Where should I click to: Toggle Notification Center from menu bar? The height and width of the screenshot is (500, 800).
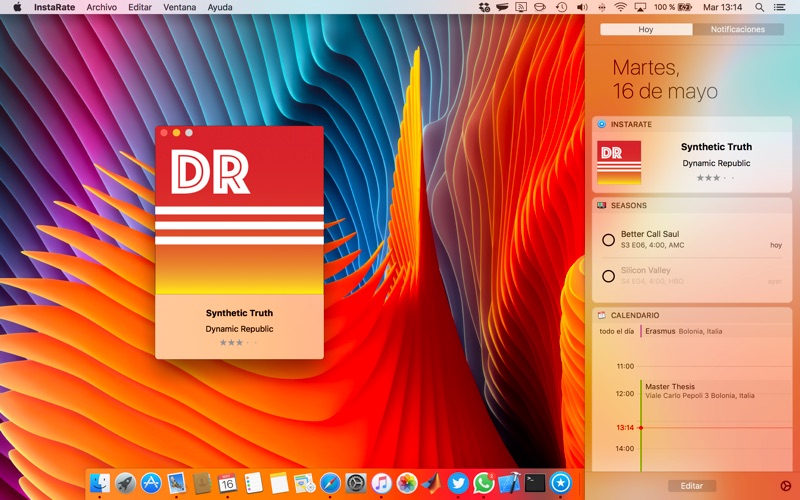click(x=779, y=7)
